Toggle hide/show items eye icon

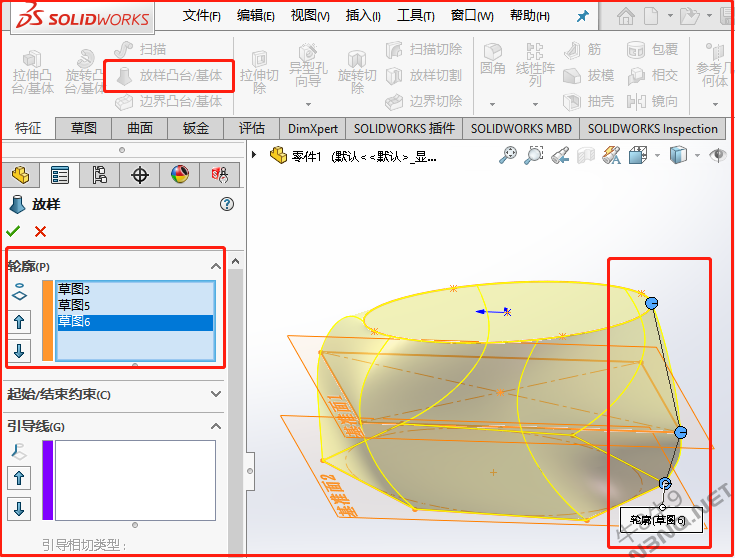[716, 155]
